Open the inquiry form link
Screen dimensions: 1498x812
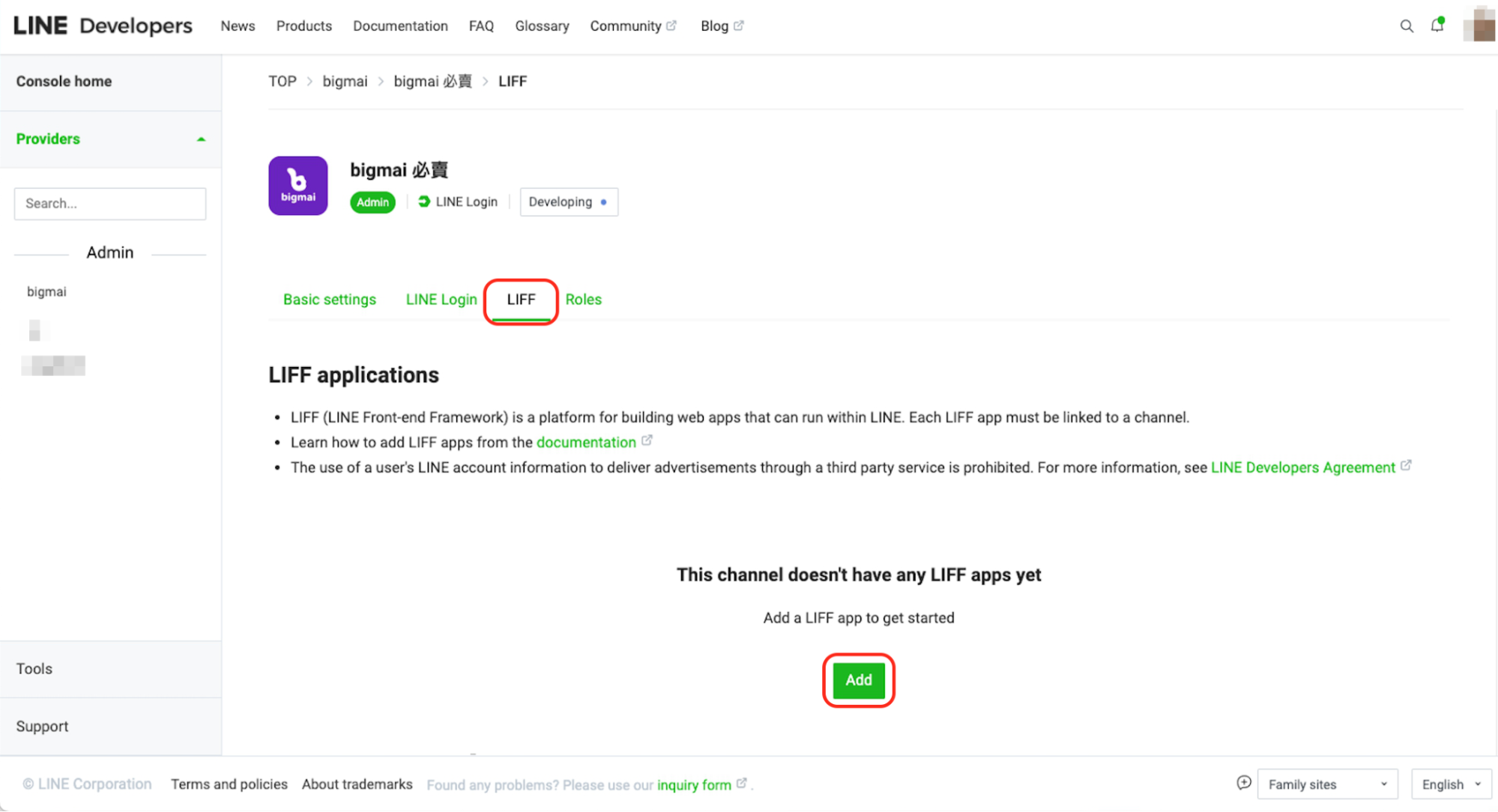coord(695,785)
